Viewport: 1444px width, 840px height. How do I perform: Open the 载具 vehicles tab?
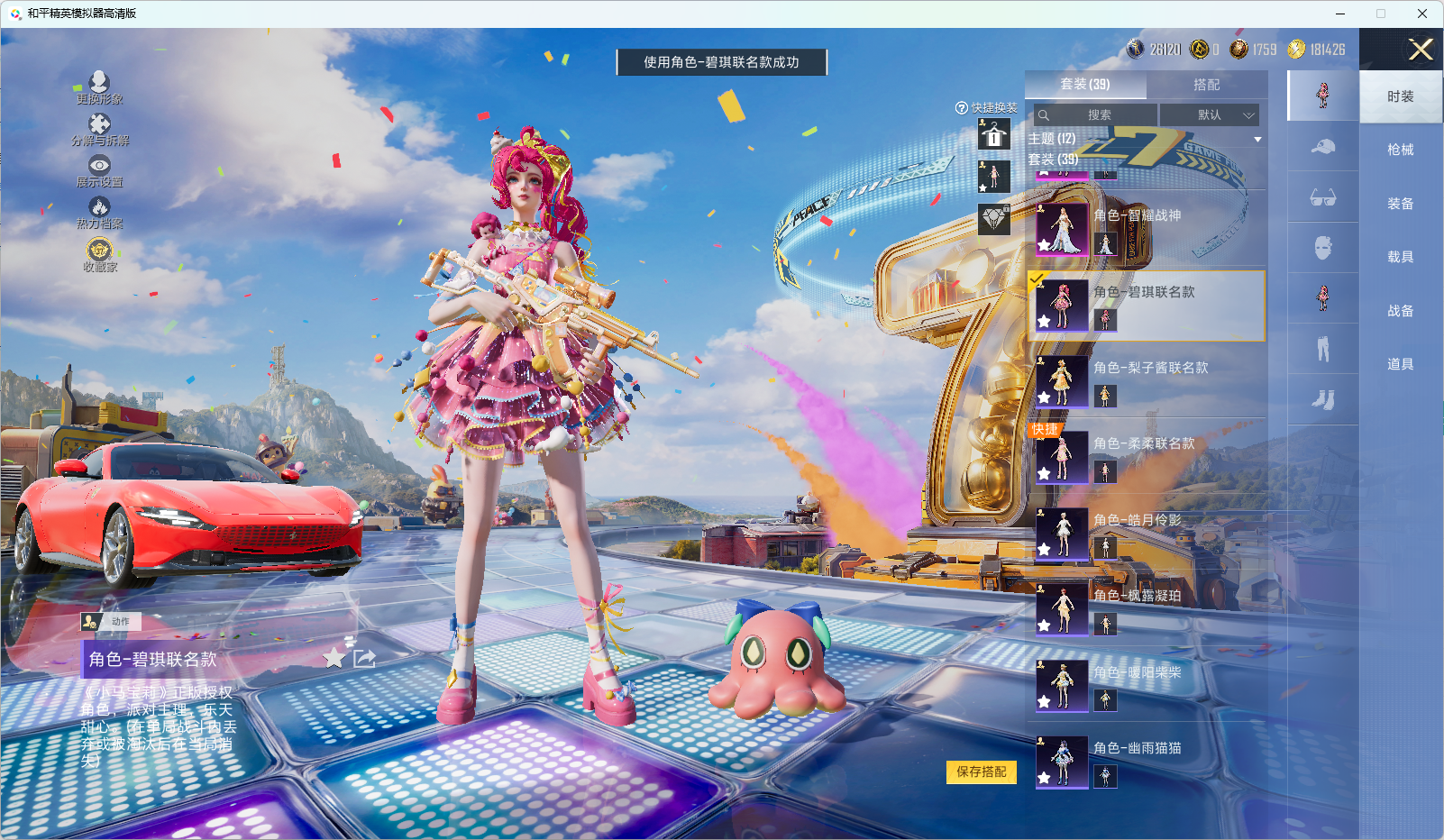pyautogui.click(x=1401, y=257)
